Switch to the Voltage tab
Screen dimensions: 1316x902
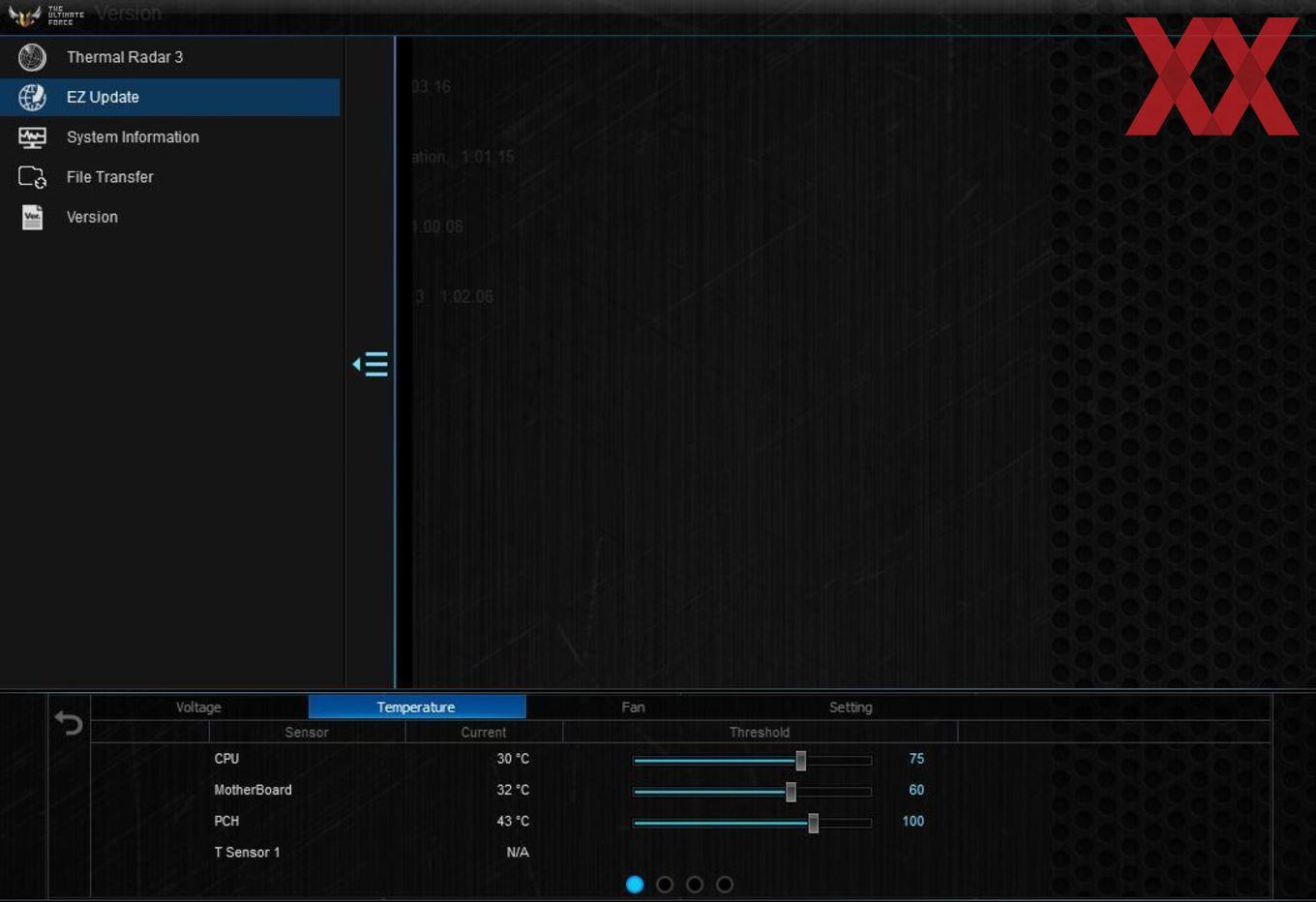tap(198, 707)
